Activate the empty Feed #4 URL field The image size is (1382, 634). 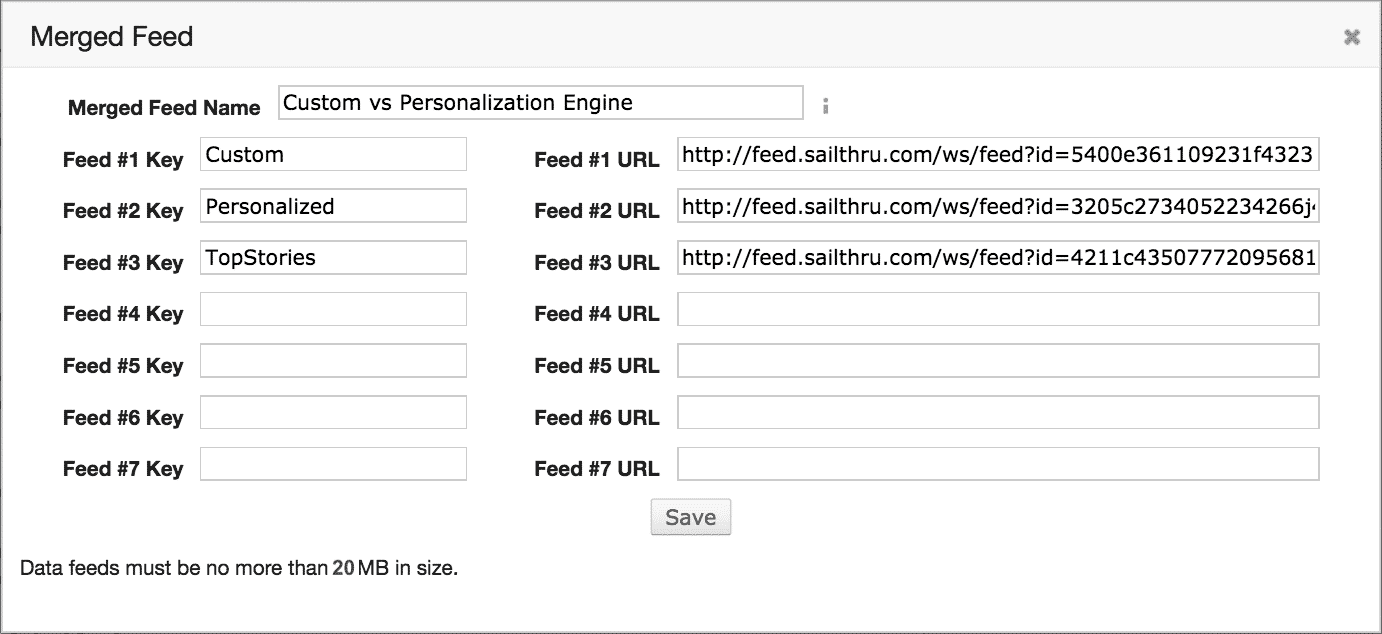[x=998, y=309]
